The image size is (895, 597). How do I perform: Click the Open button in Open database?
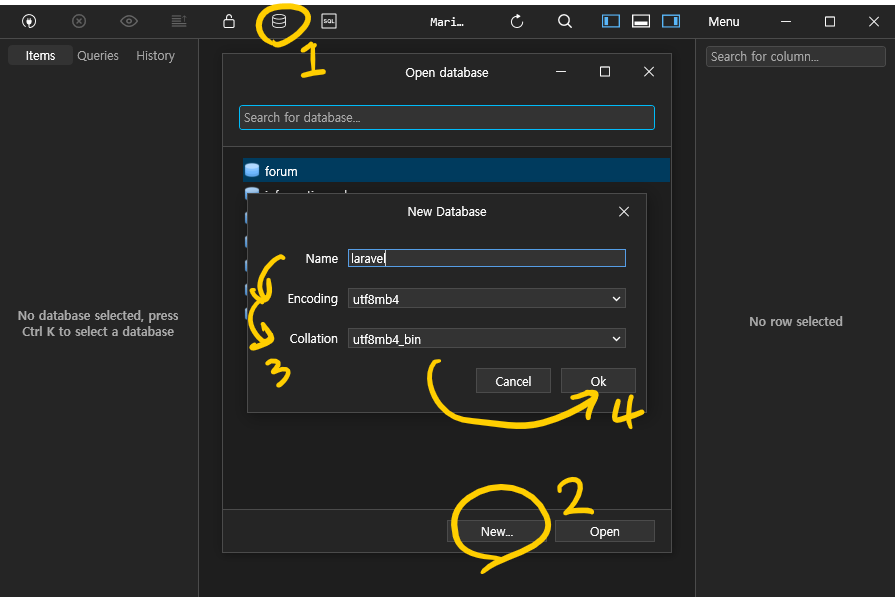tap(604, 531)
